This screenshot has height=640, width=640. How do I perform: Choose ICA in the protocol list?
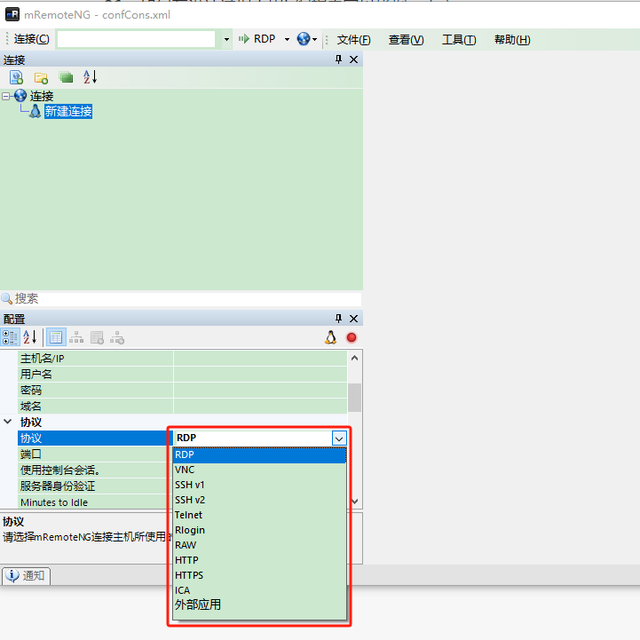point(260,591)
